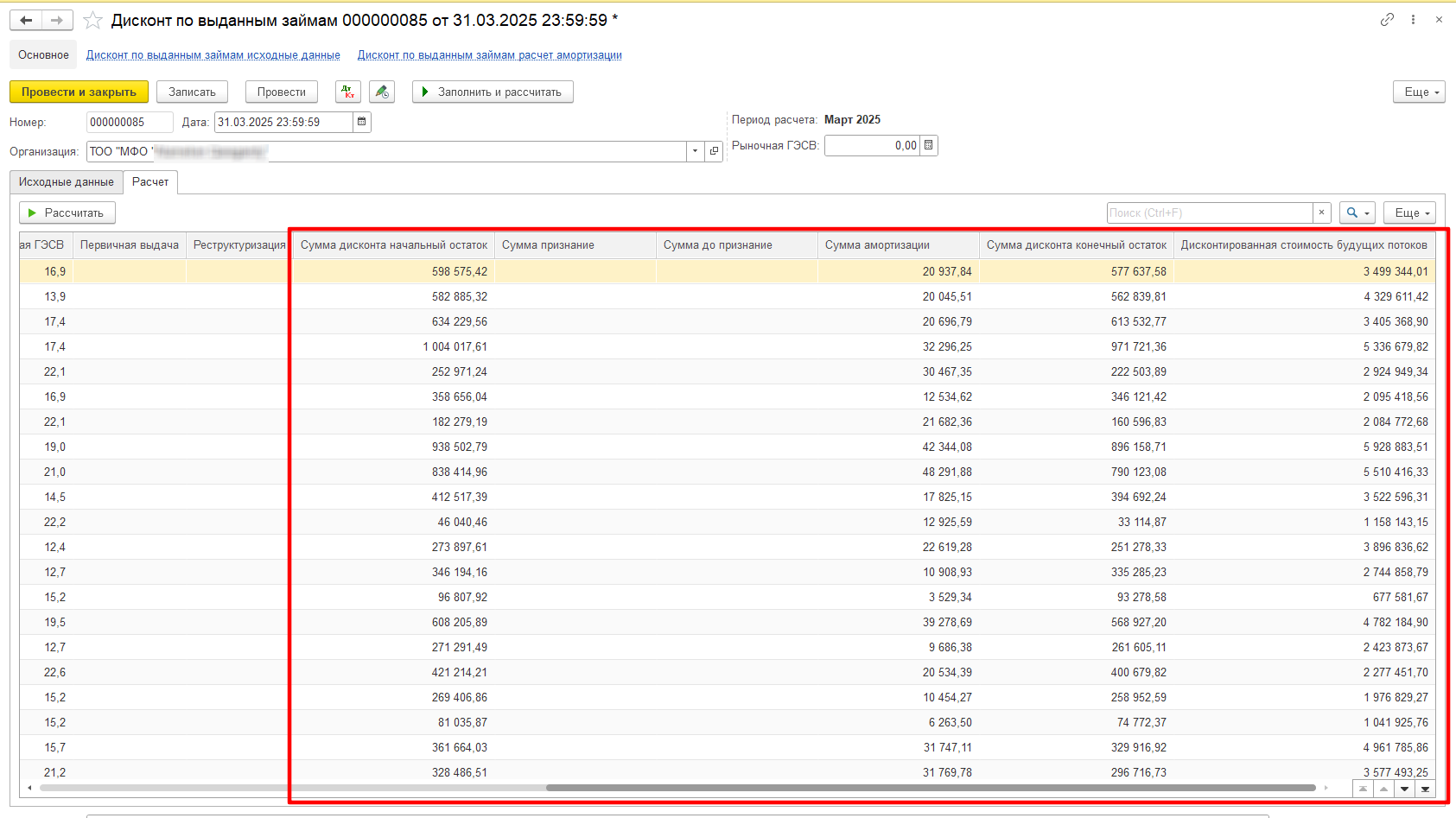Click the magnifier search button

click(1357, 212)
